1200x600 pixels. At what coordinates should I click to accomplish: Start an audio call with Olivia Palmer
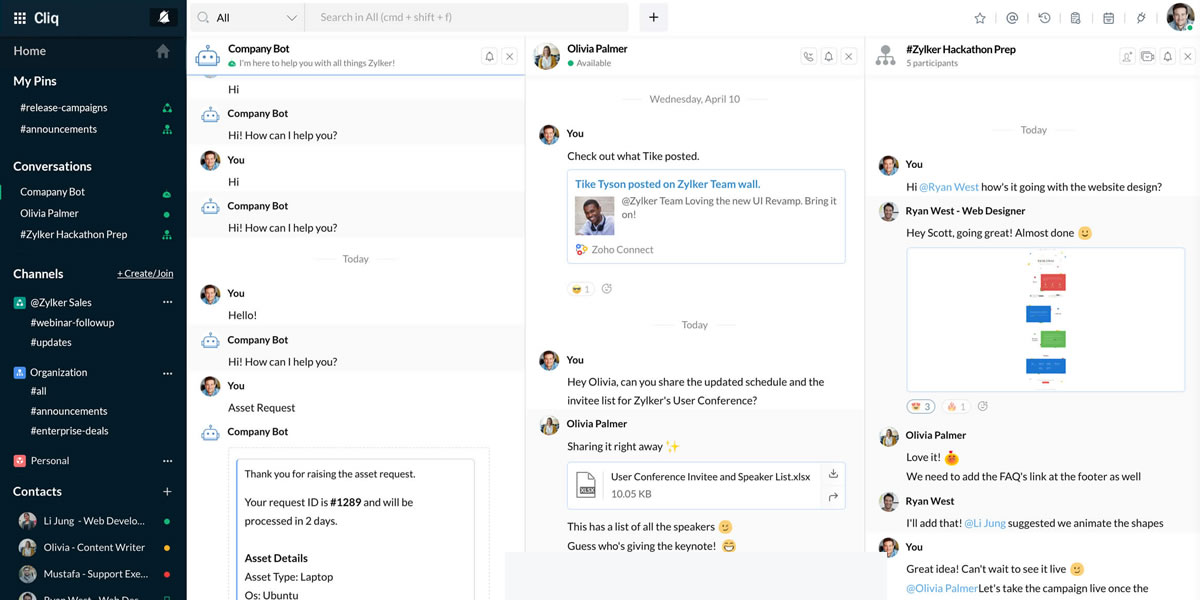[x=808, y=57]
